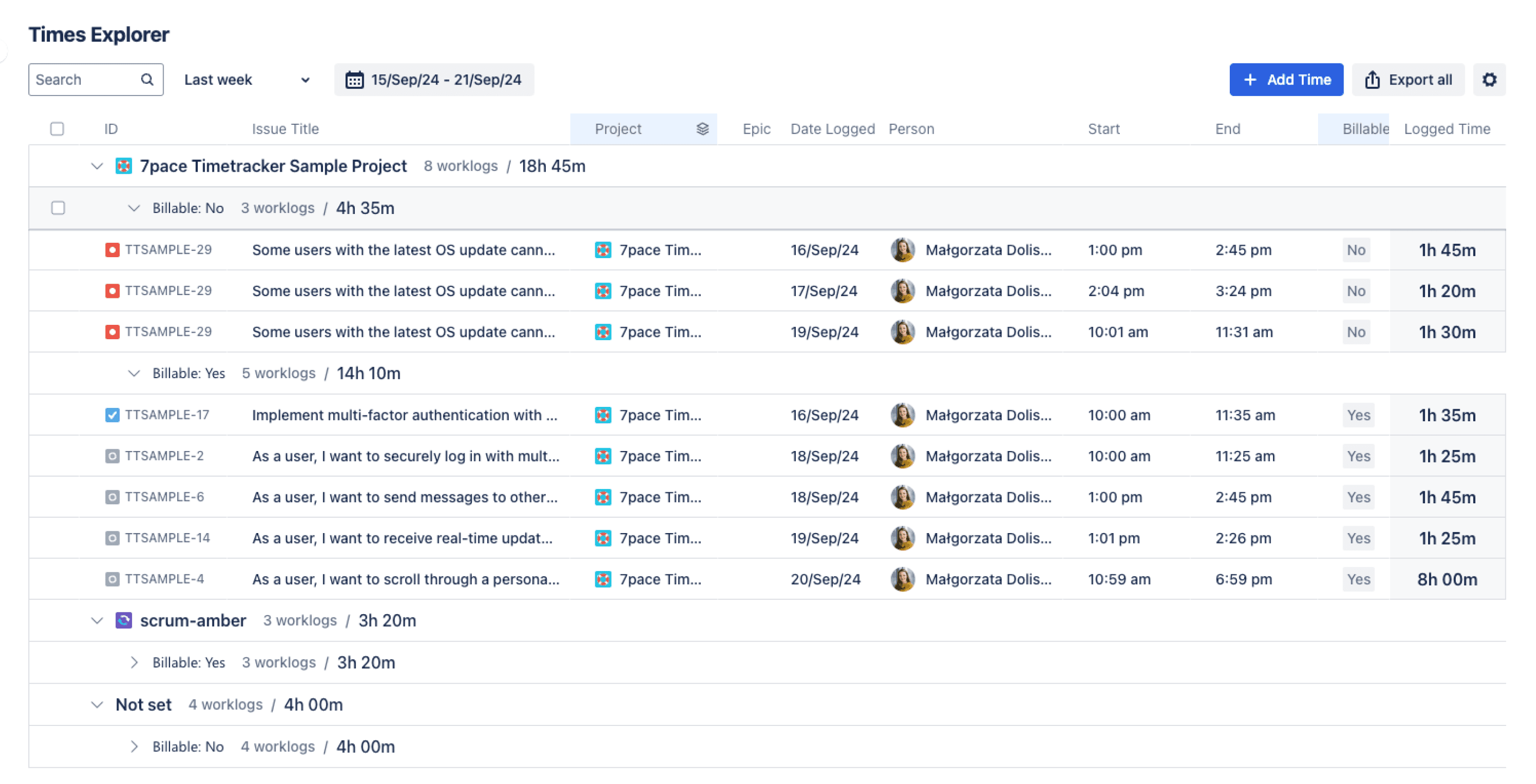The height and width of the screenshot is (784, 1536).
Task: Toggle the select-all header checkbox
Action: point(57,129)
